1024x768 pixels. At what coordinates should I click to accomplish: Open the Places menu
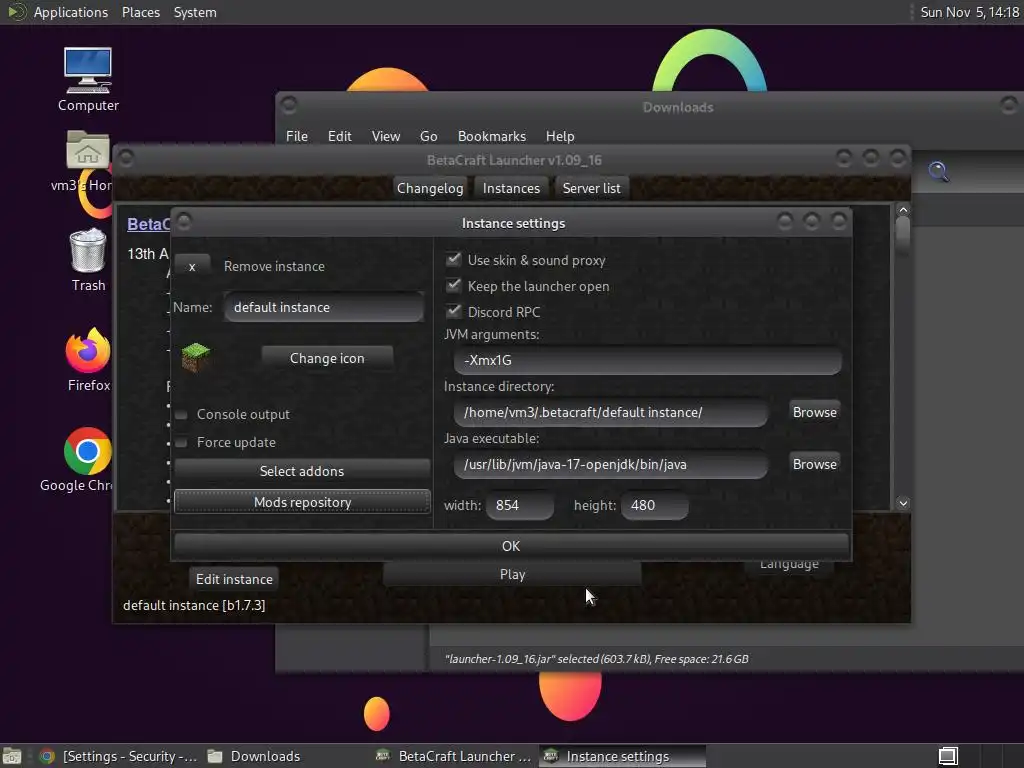tap(140, 12)
